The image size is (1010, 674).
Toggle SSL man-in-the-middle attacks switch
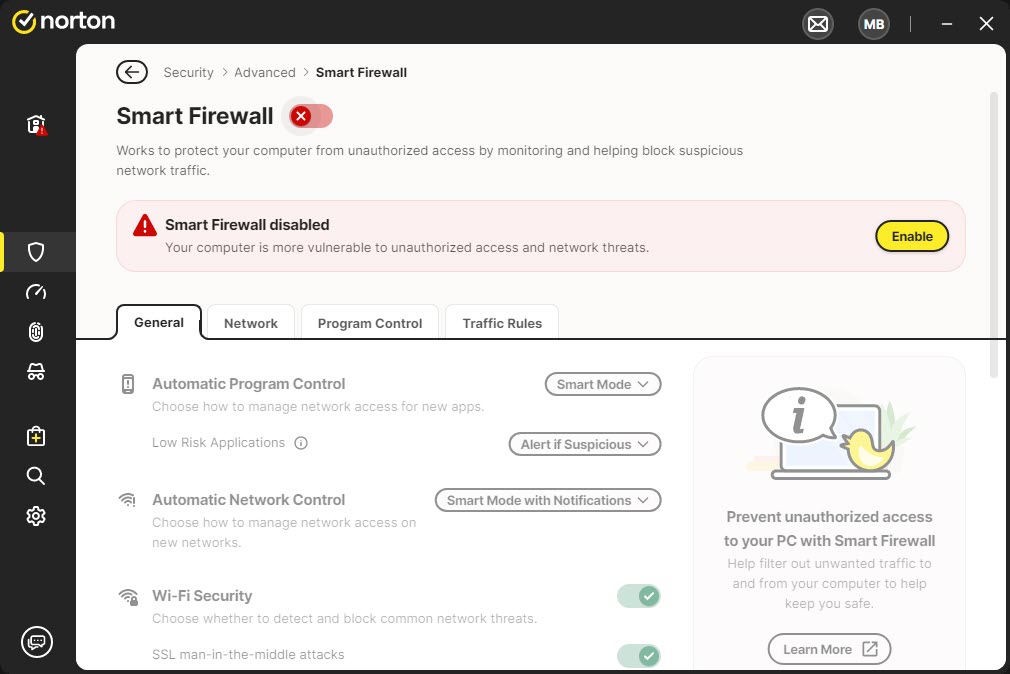[639, 656]
